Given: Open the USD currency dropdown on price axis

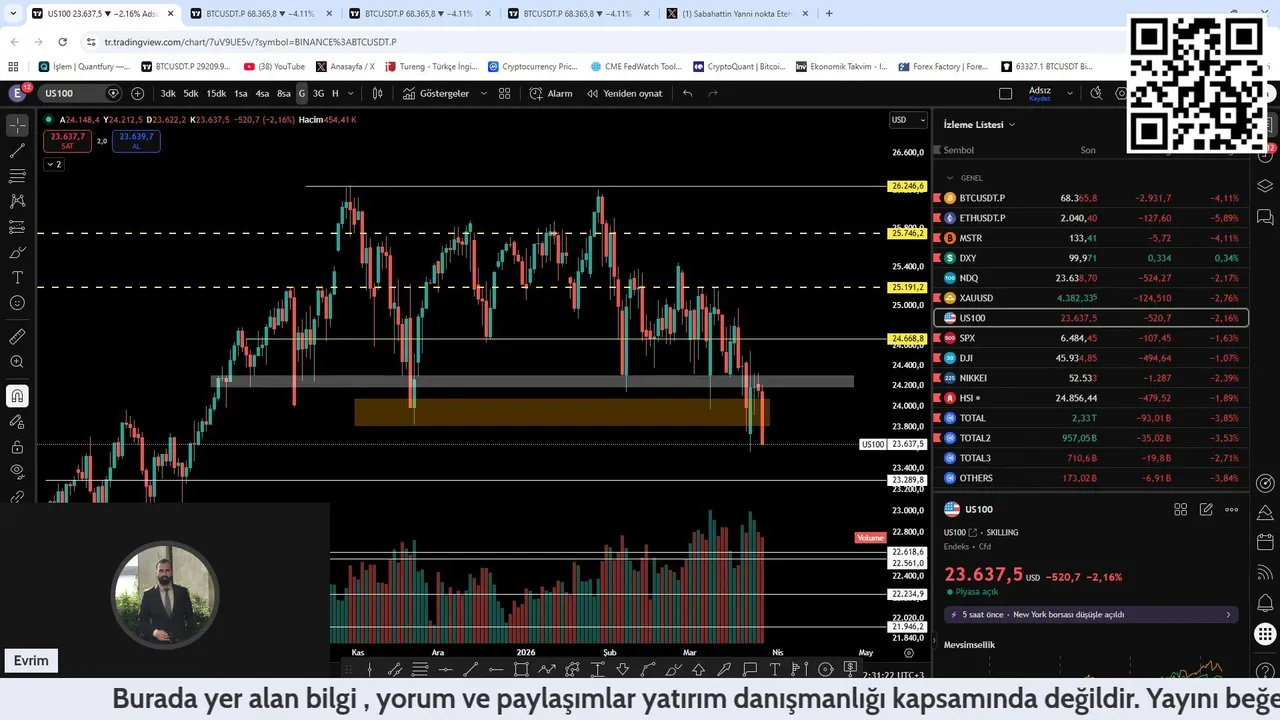Looking at the screenshot, I should (908, 120).
